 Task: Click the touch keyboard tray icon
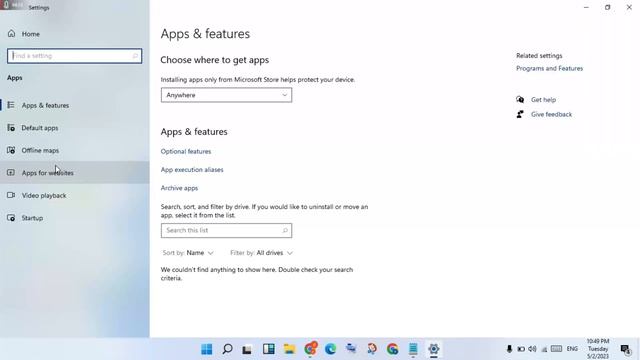pos(556,349)
